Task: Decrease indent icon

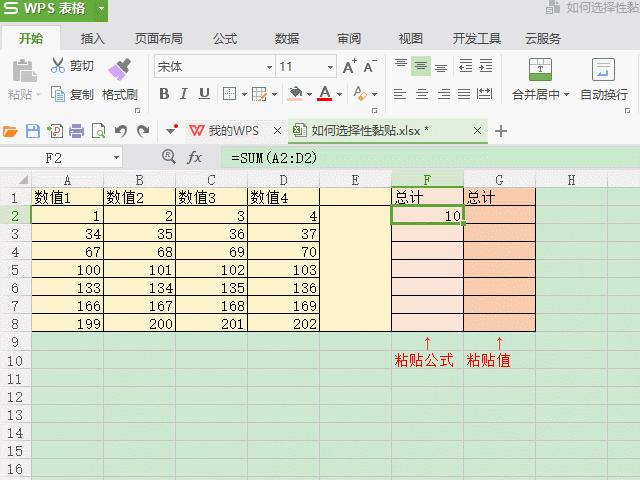Action: (x=466, y=66)
